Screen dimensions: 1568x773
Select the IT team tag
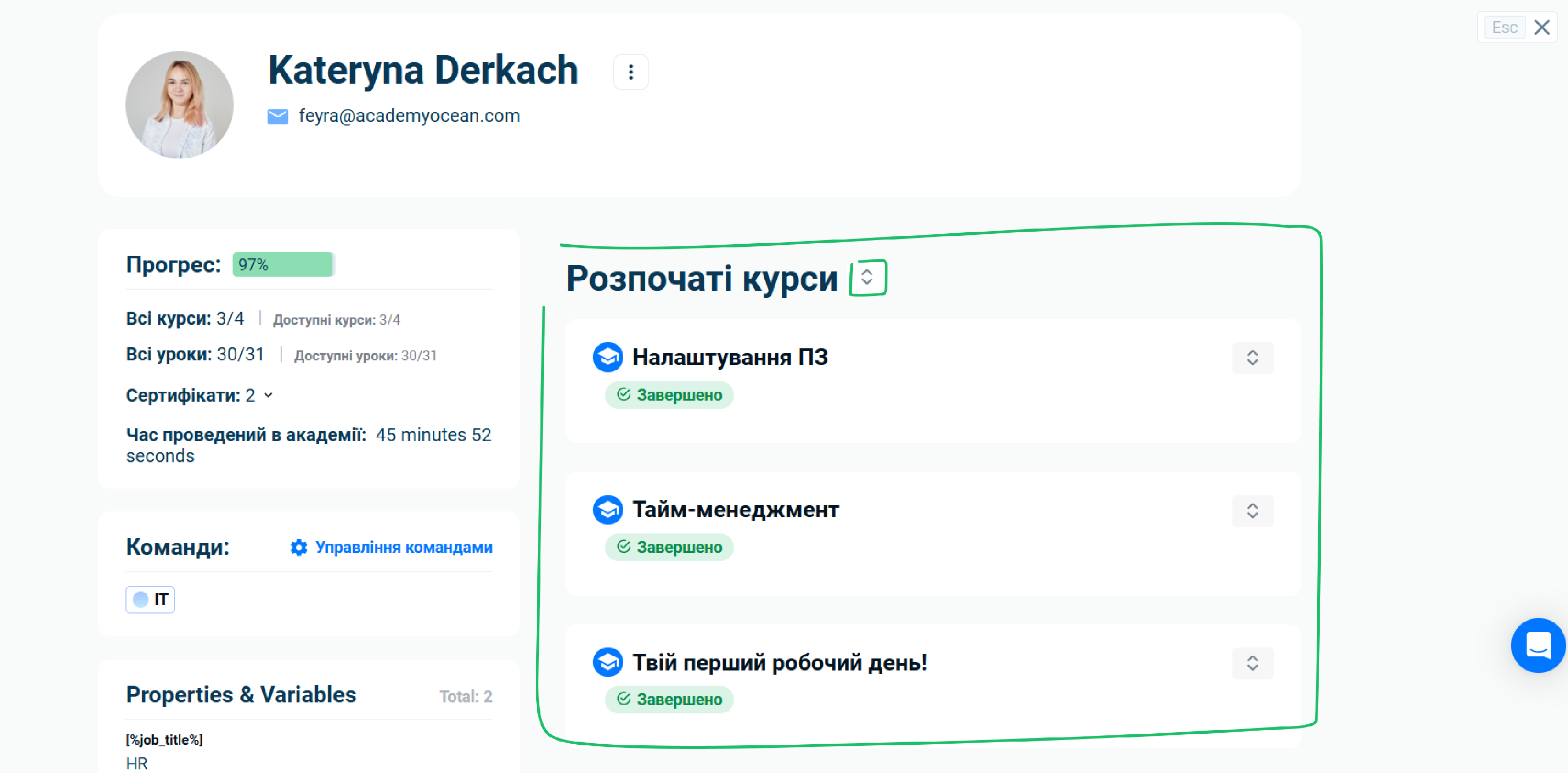point(151,599)
